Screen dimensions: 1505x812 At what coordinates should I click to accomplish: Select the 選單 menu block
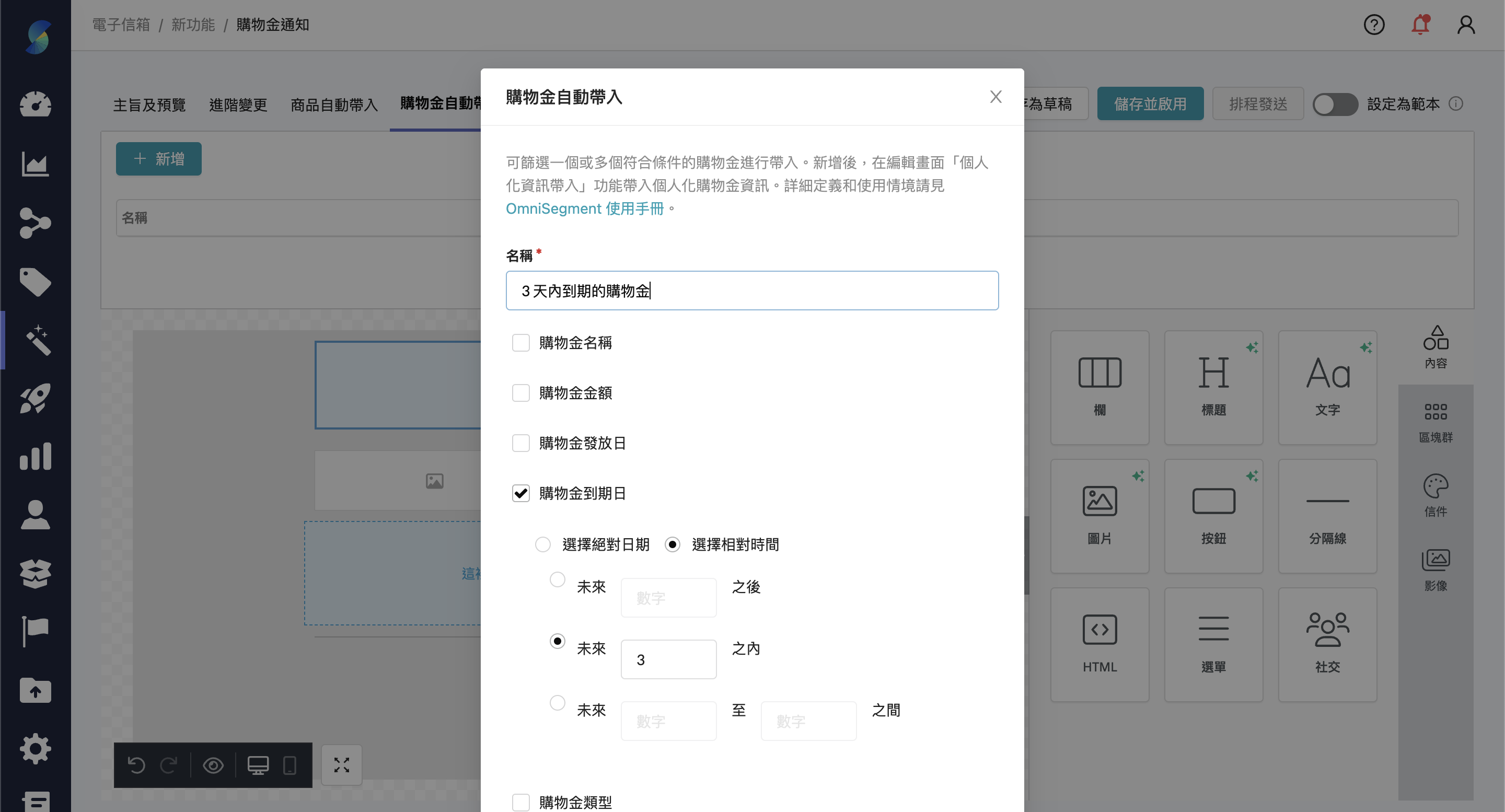1213,643
